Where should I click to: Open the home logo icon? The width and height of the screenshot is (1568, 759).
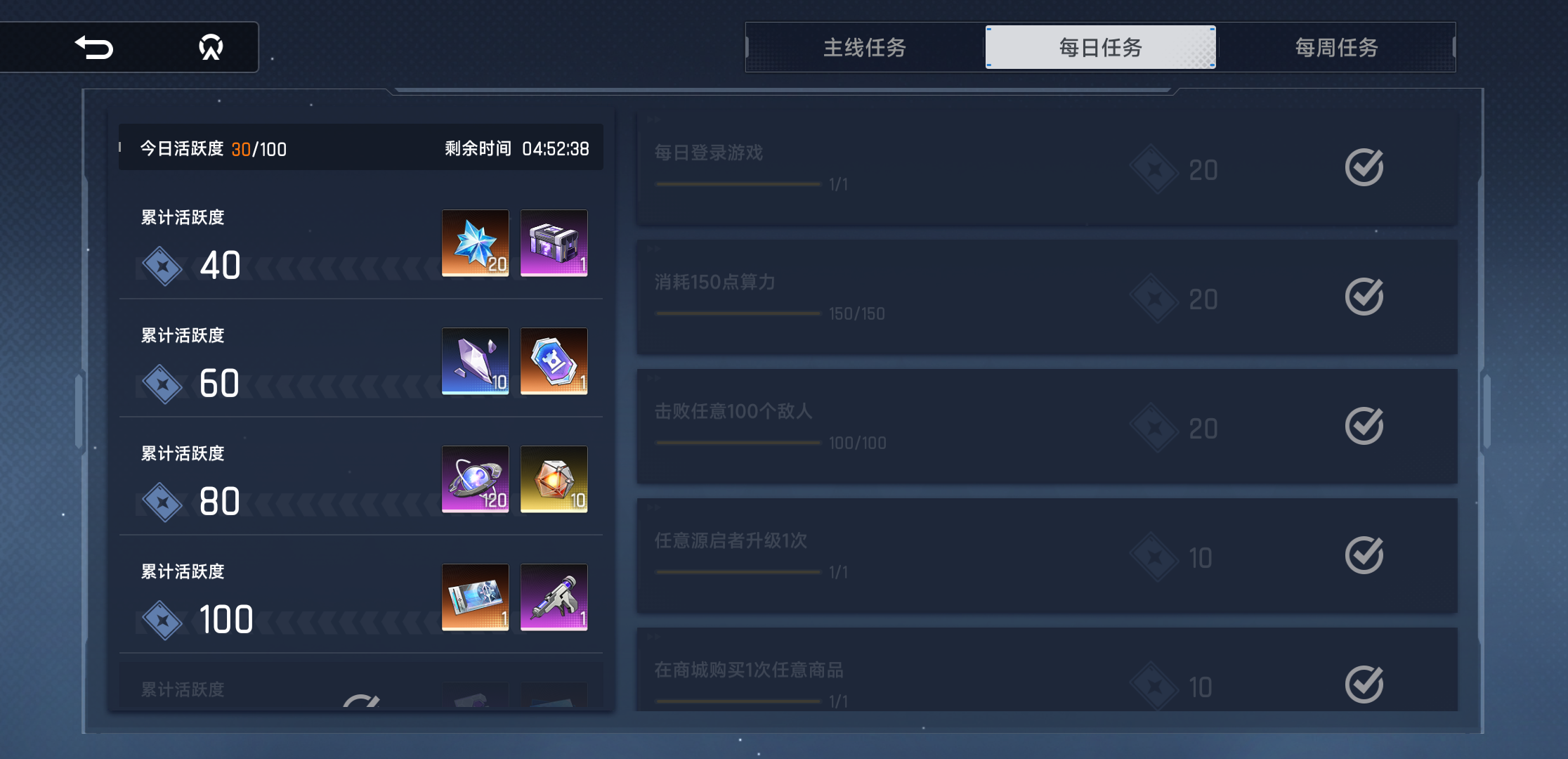click(211, 48)
